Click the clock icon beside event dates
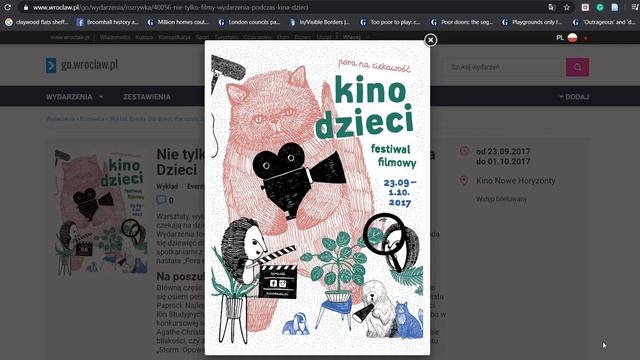Image resolution: width=640 pixels, height=360 pixels. [464, 151]
